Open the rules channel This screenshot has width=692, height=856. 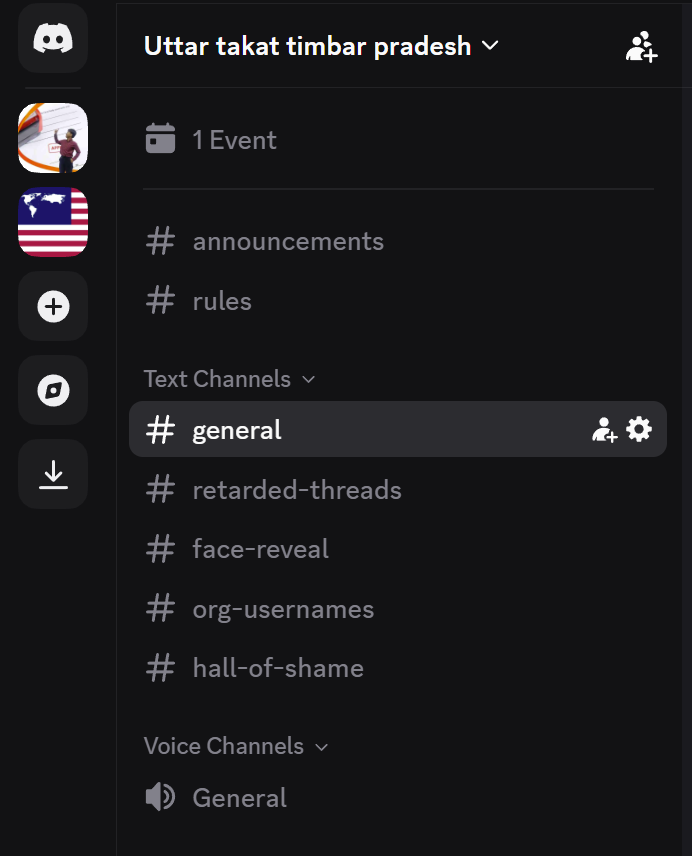coord(222,300)
